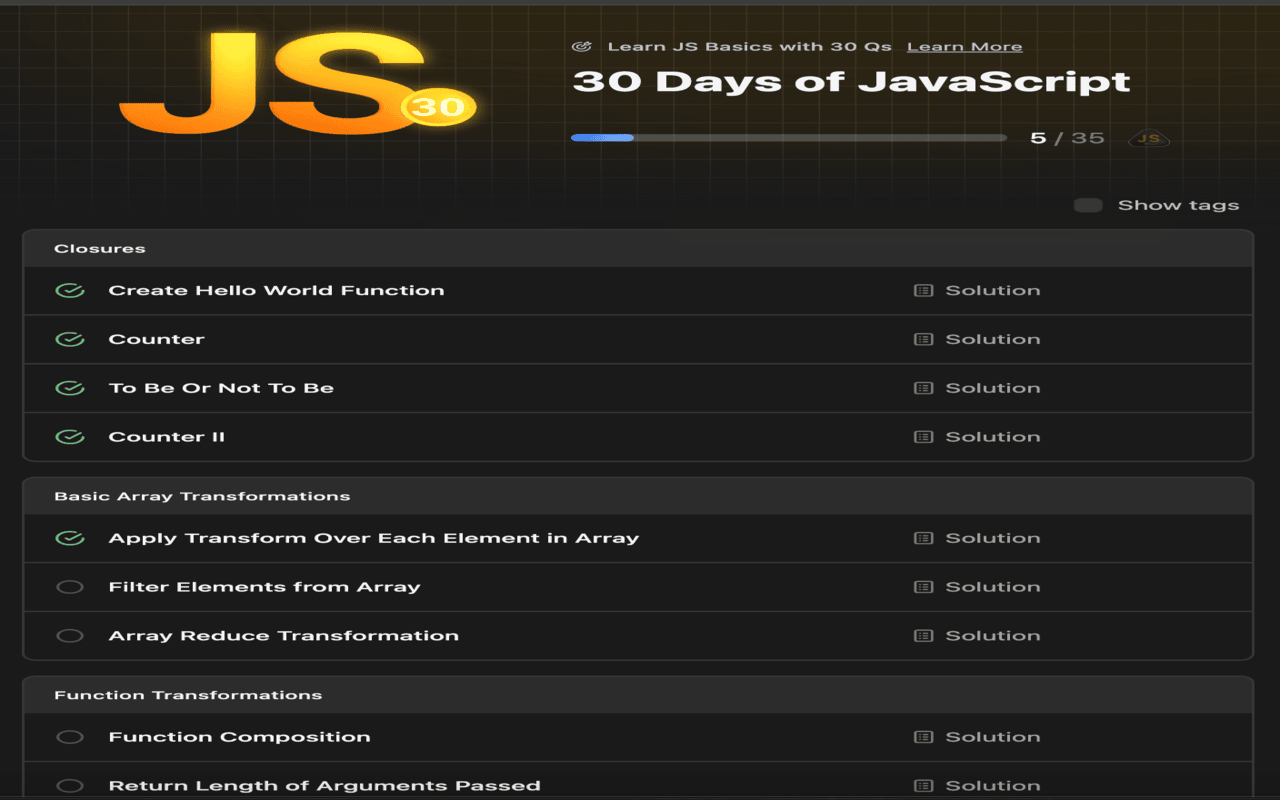This screenshot has width=1280, height=800.
Task: Click the completed check icon for Create Hello World Function
Action: click(70, 291)
